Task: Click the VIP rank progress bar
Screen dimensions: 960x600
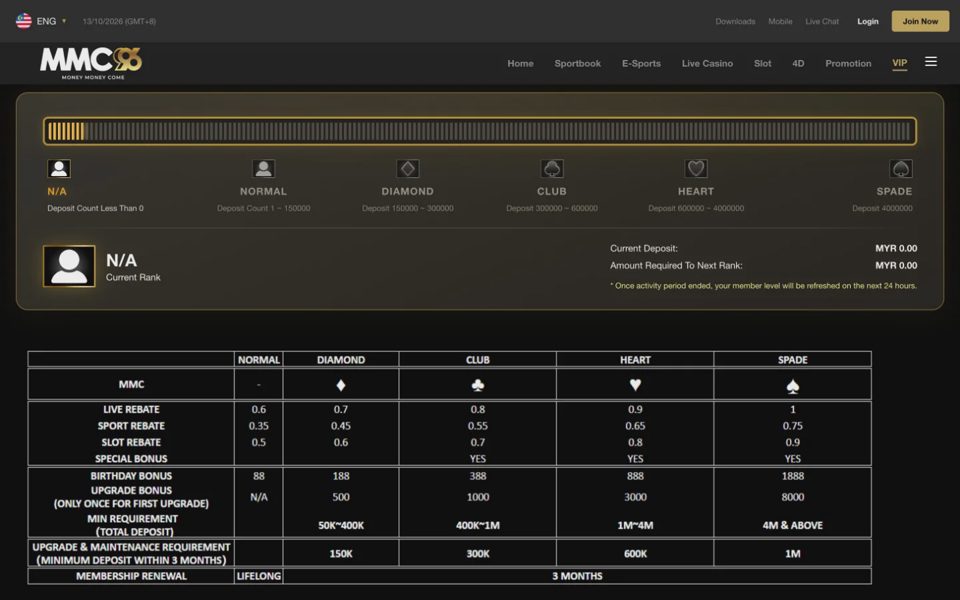Action: click(x=479, y=131)
